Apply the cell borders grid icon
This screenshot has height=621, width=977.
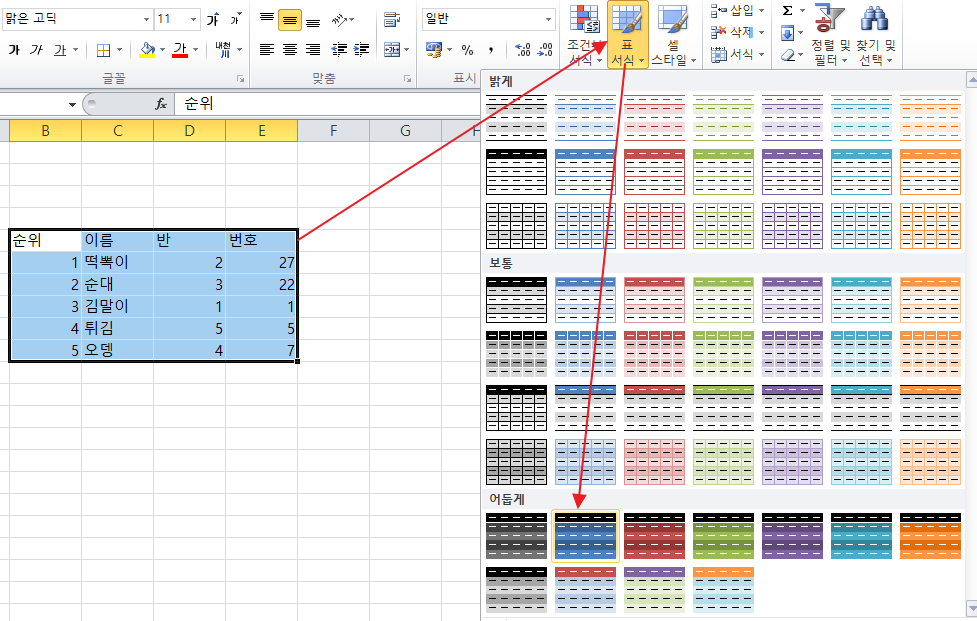[103, 50]
